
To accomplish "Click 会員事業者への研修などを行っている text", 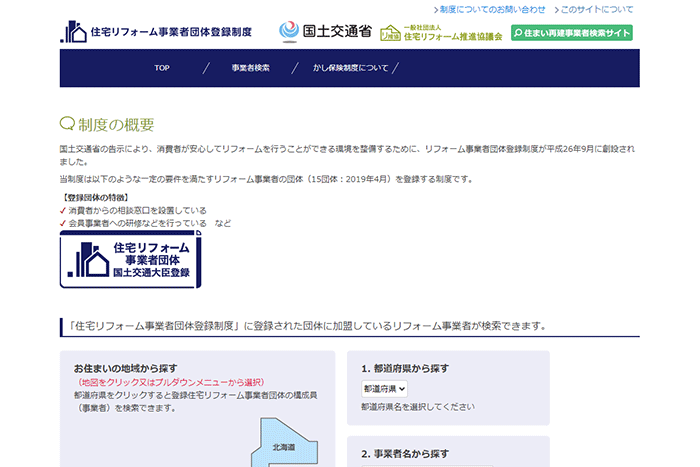I will [138, 223].
